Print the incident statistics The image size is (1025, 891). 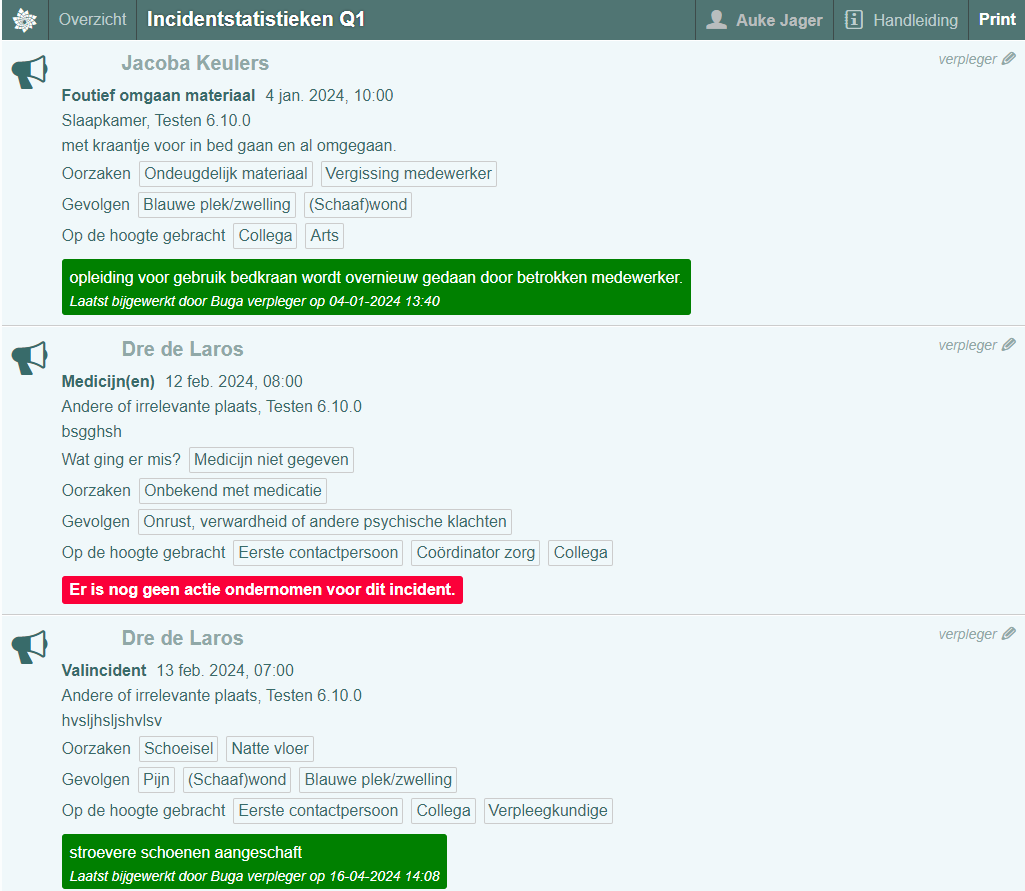click(x=996, y=20)
